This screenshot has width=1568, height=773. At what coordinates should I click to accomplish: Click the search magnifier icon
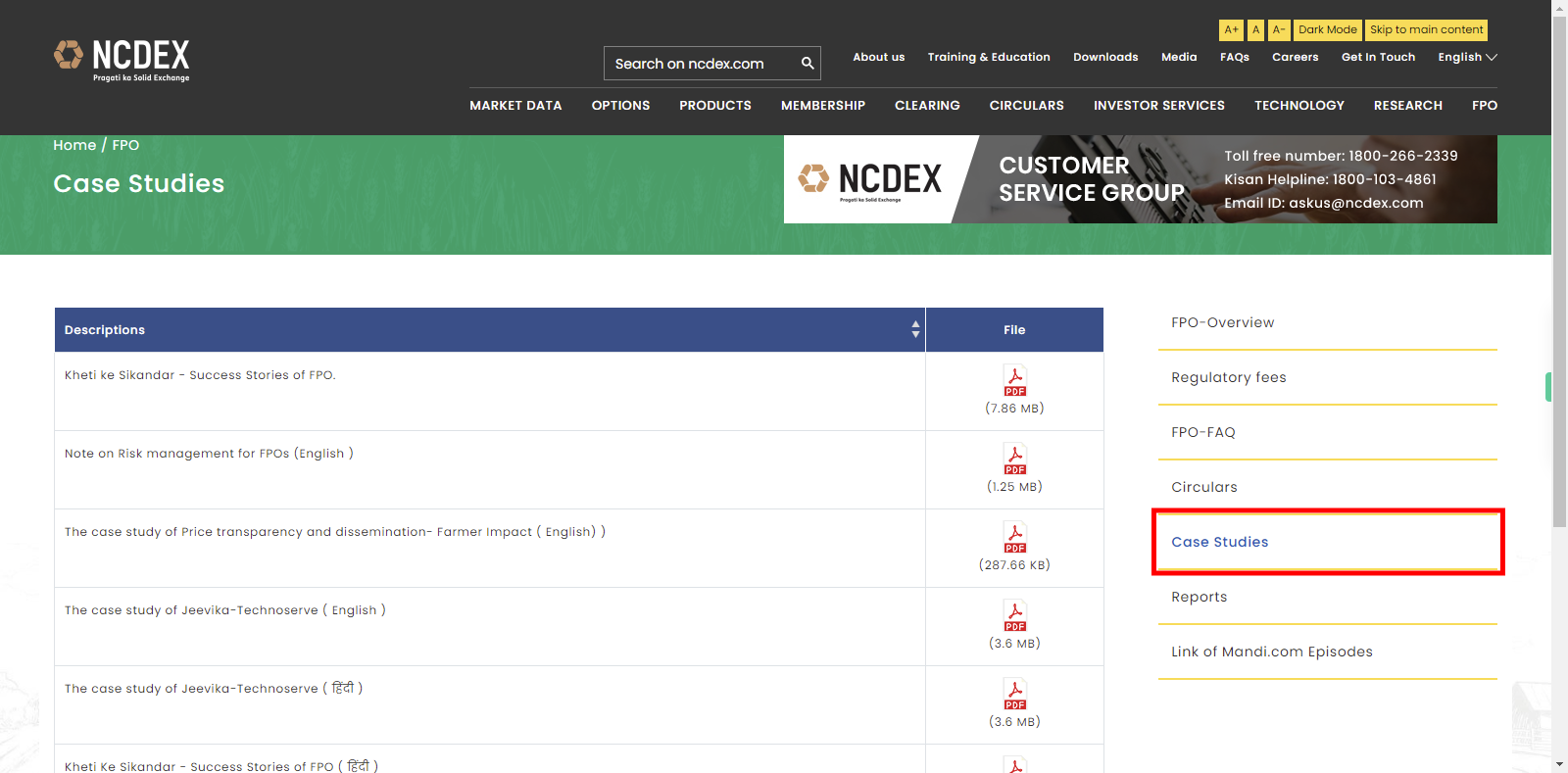click(808, 63)
